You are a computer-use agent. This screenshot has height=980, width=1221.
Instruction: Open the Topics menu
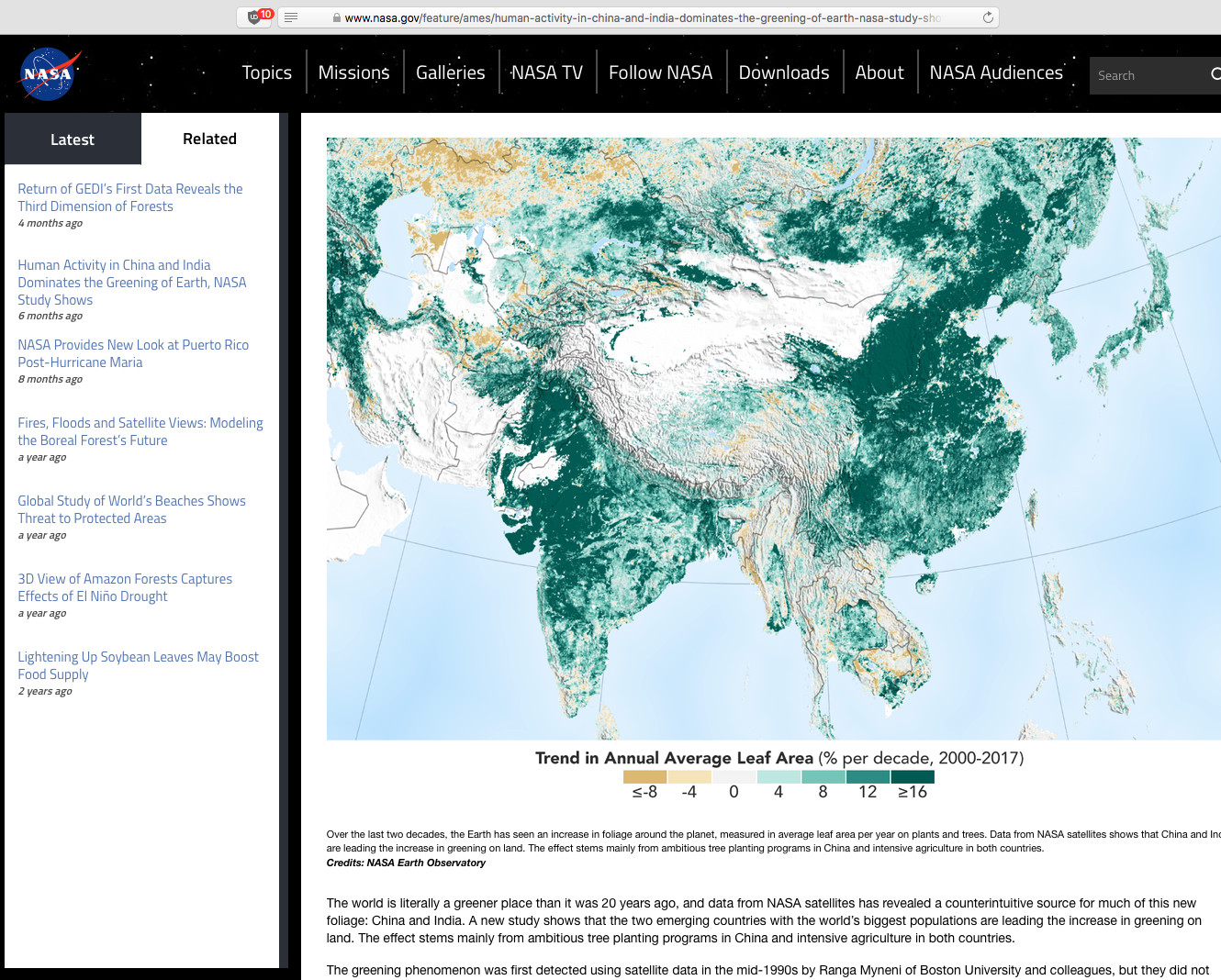(266, 73)
